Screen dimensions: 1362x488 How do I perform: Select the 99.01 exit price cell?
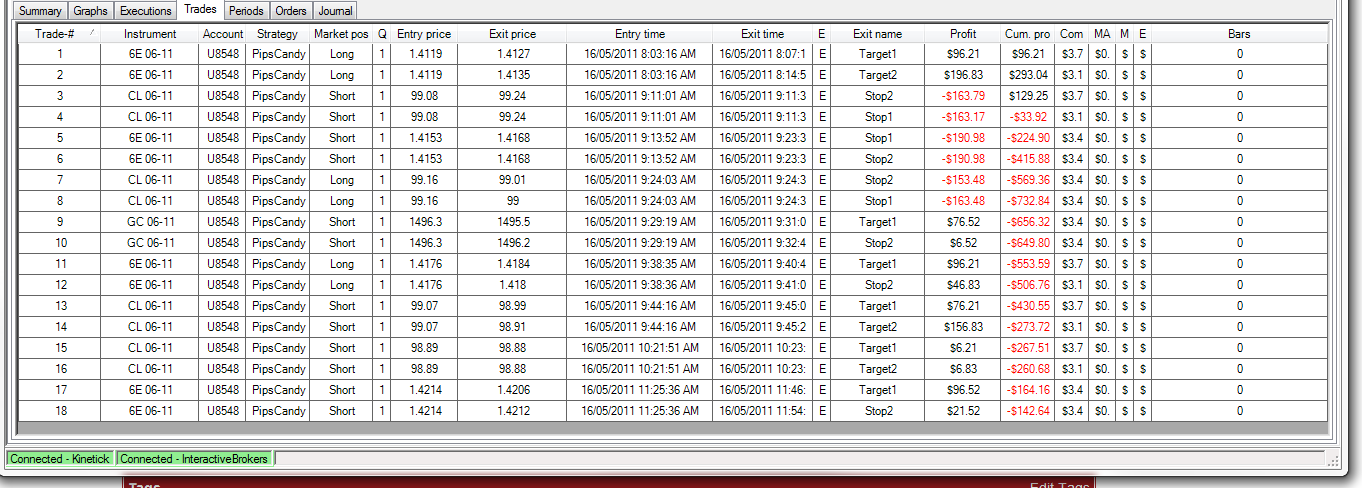[512, 180]
